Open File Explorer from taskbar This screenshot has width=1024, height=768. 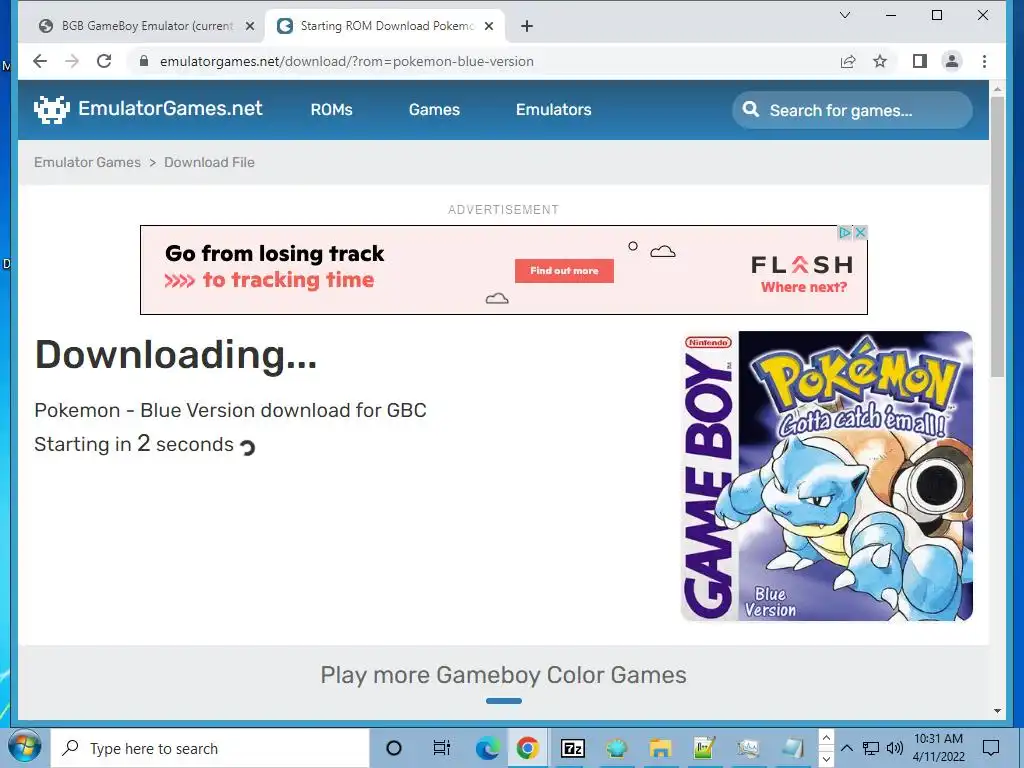point(660,748)
